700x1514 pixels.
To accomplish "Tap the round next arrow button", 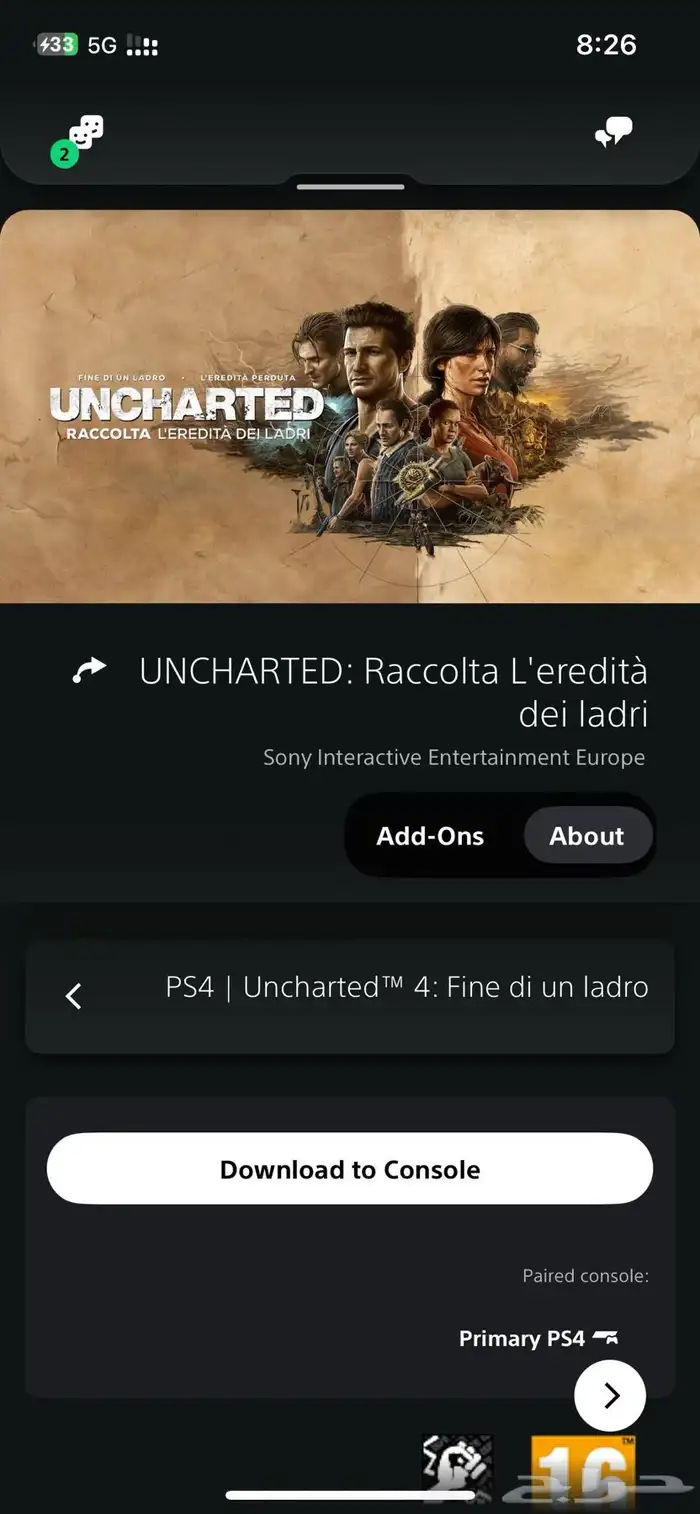I will pos(610,1395).
